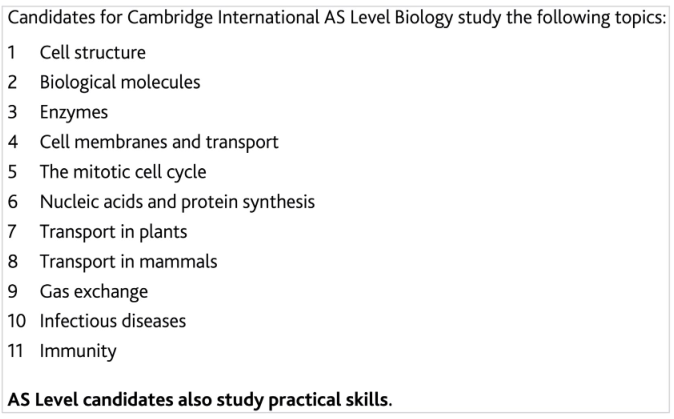Select the 'Gas exchange' topic
This screenshot has width=674, height=419.
point(94,292)
